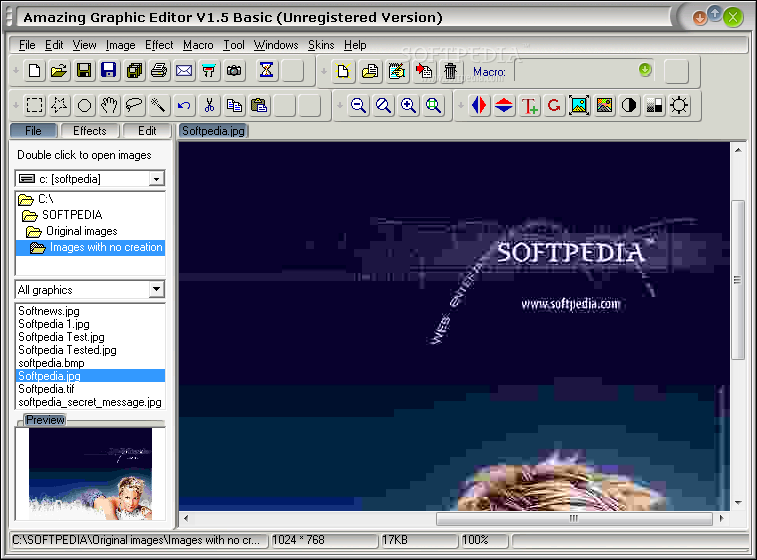757x560 pixels.
Task: Click the horizontal scrollbar right arrow
Action: tap(722, 518)
